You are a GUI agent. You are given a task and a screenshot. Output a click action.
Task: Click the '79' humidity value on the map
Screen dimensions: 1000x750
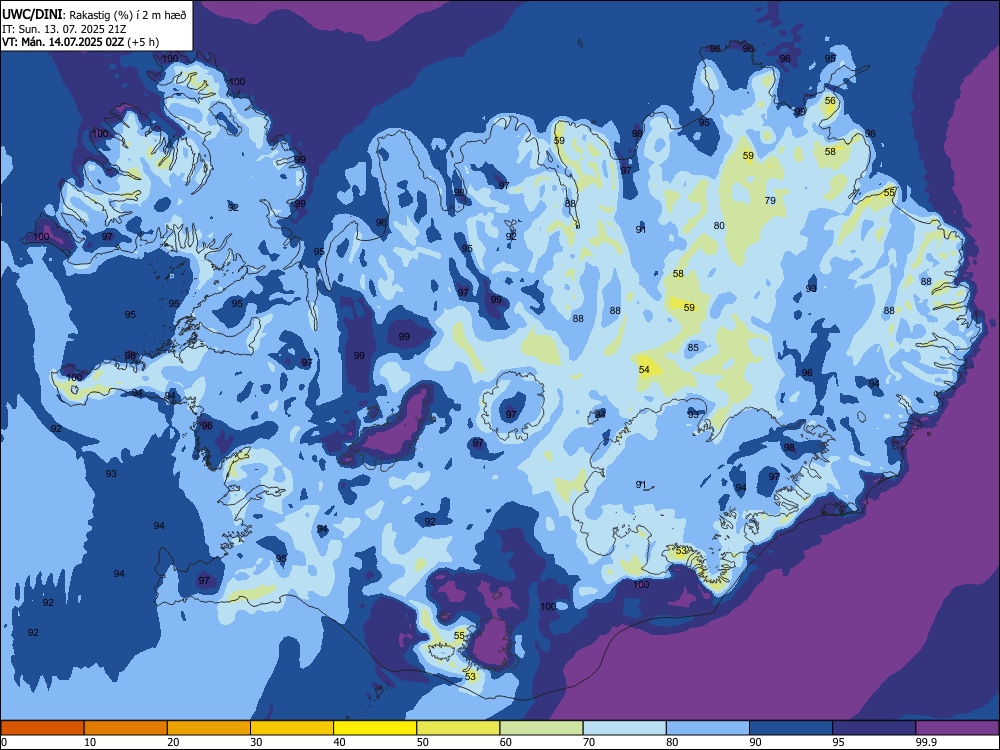coord(770,200)
